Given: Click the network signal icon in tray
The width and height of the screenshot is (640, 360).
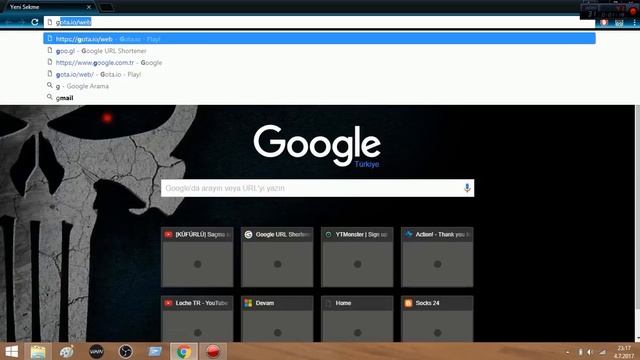Looking at the screenshot, I should pyautogui.click(x=602, y=352).
